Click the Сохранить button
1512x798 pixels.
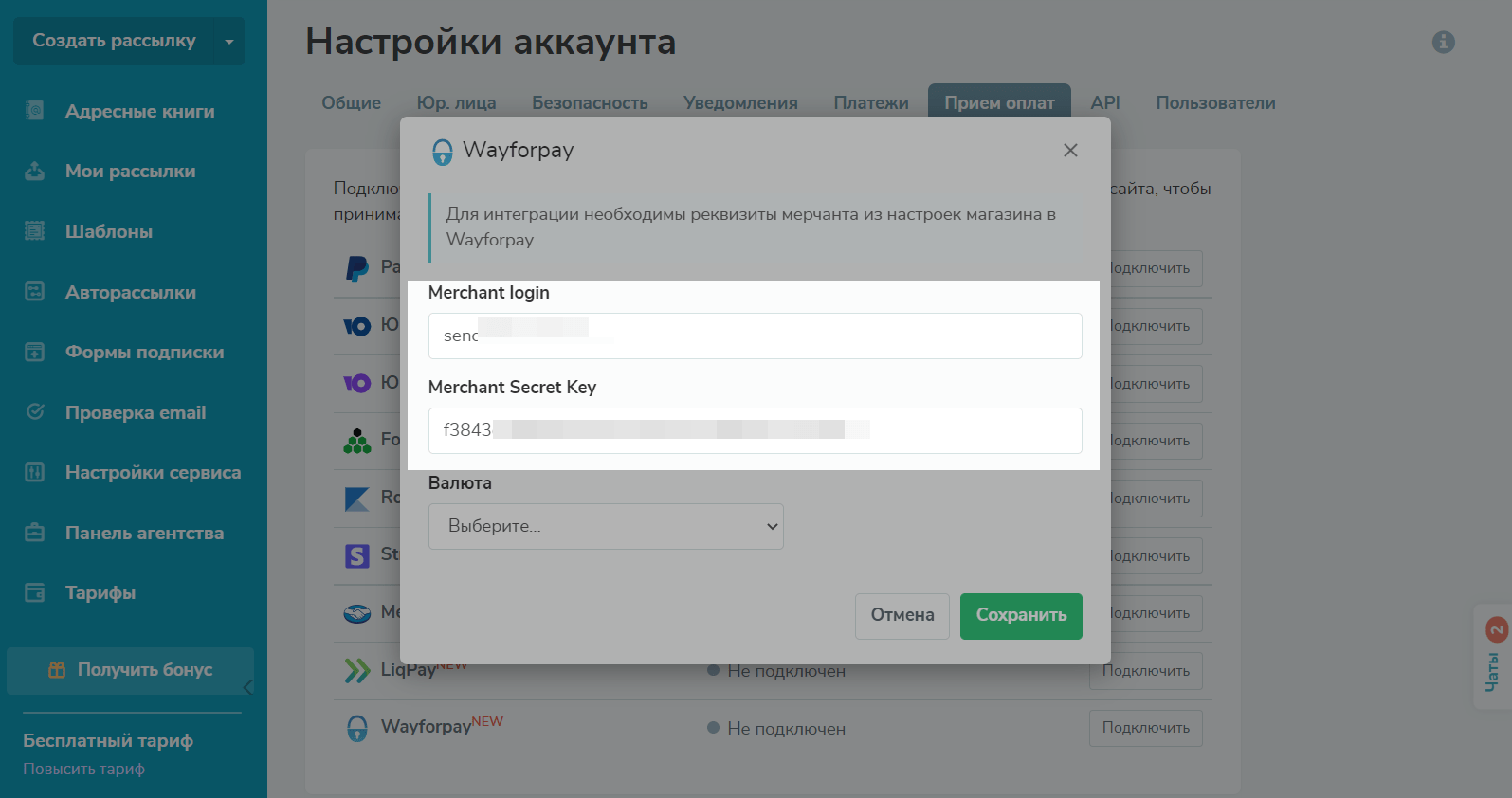1020,616
